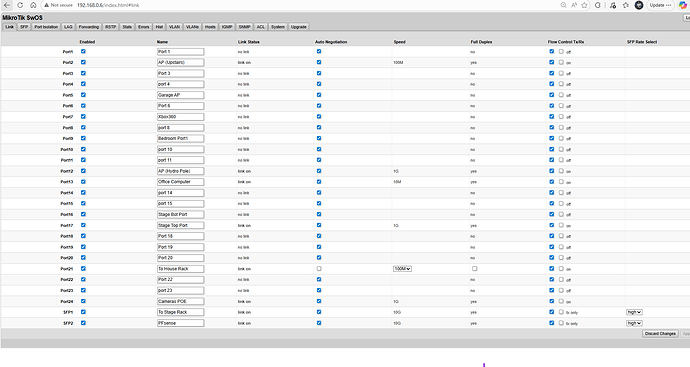Click the To Stage Rack name field
This screenshot has width=690, height=367.
click(180, 312)
